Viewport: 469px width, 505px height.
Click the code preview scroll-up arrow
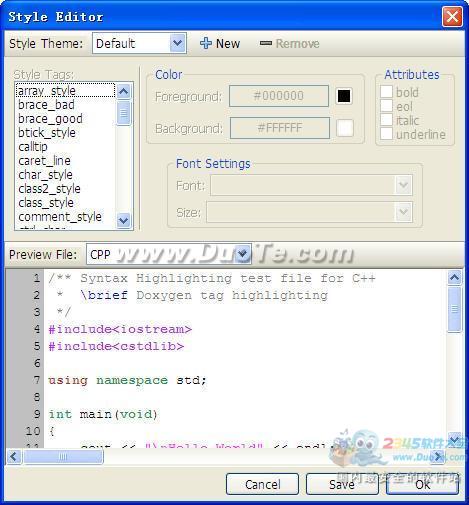[454, 277]
